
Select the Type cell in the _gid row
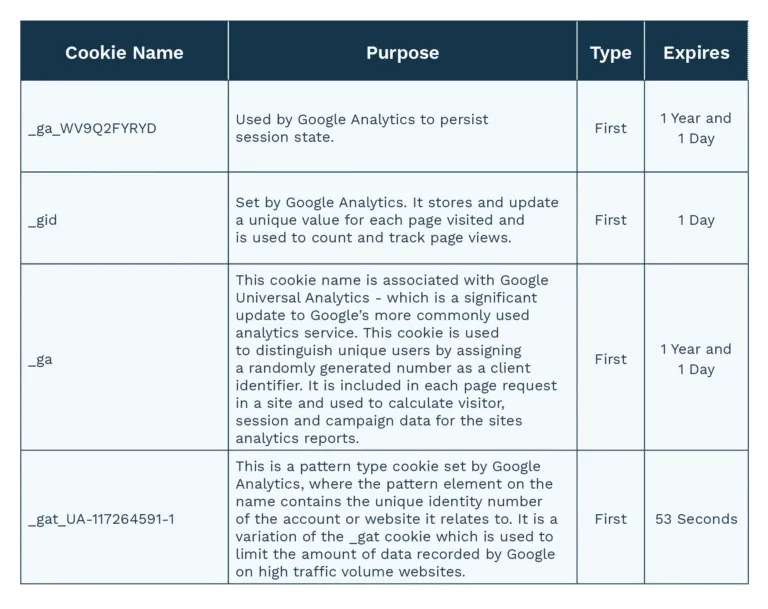pyautogui.click(x=610, y=220)
